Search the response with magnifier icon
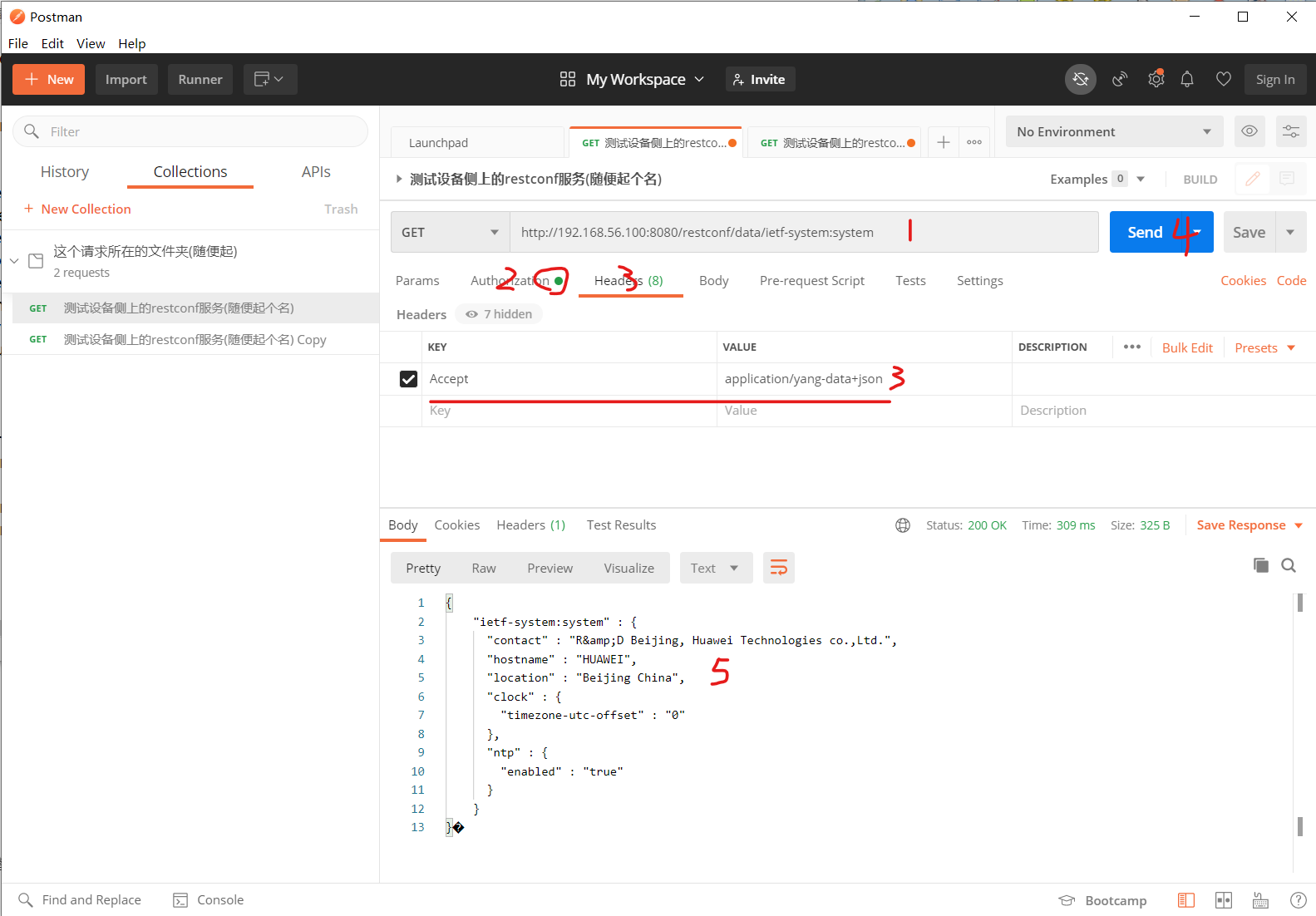Image resolution: width=1316 pixels, height=916 pixels. 1289,565
